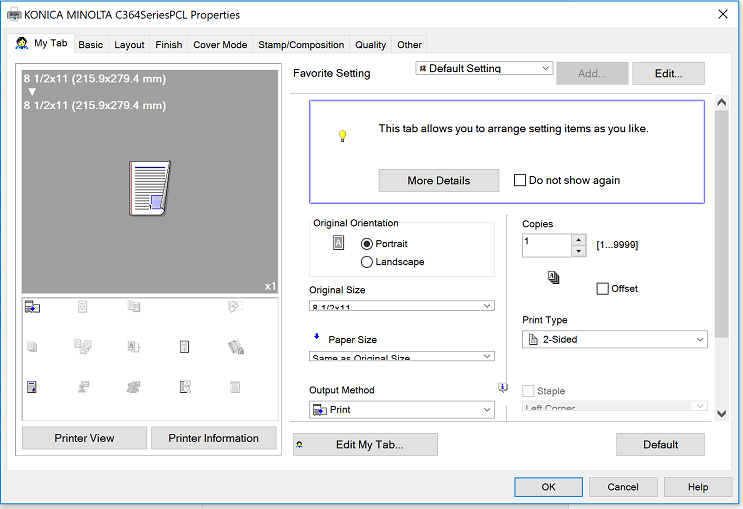
Task: Click the page icon with binding pins
Action: 185,387
